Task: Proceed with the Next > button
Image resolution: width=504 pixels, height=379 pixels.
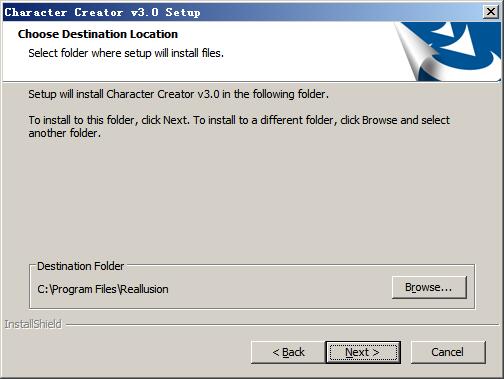Action: click(363, 352)
